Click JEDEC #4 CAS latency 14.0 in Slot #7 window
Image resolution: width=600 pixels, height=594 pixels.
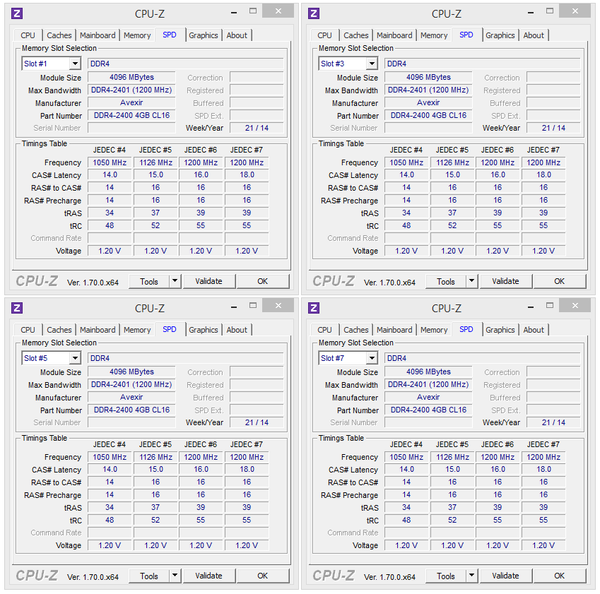click(x=406, y=469)
